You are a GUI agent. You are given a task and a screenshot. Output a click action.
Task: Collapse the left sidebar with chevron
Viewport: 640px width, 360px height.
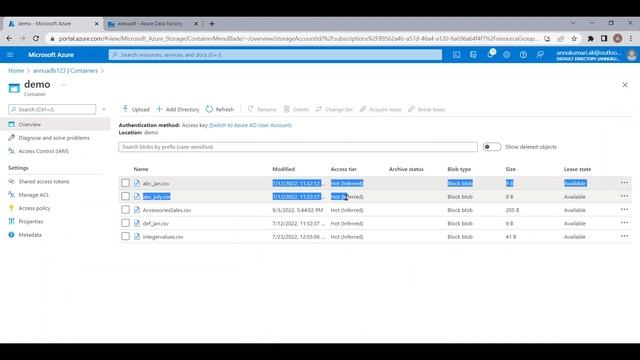pyautogui.click(x=104, y=109)
